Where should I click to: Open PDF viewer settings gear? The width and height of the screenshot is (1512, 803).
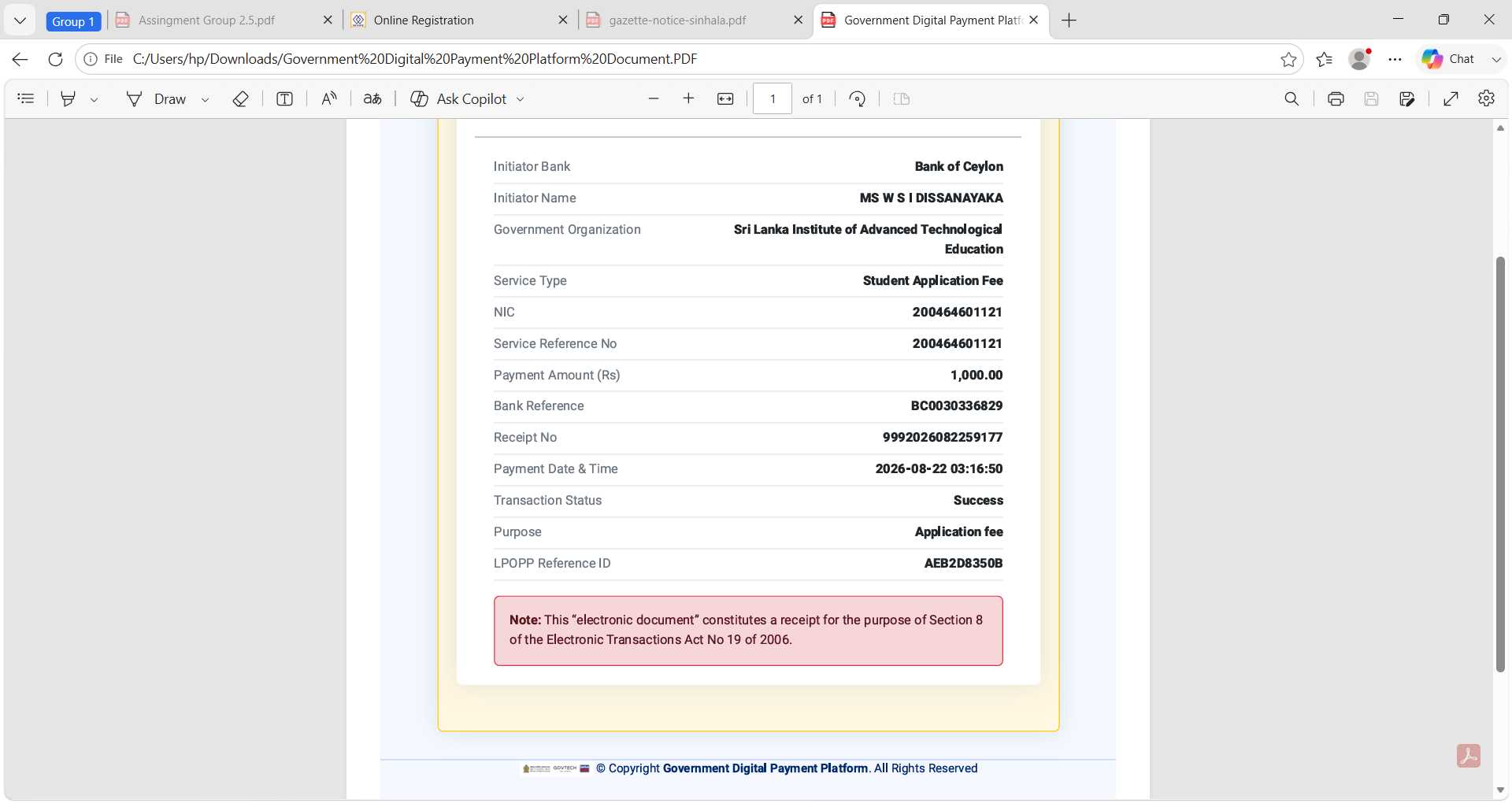[1486, 98]
